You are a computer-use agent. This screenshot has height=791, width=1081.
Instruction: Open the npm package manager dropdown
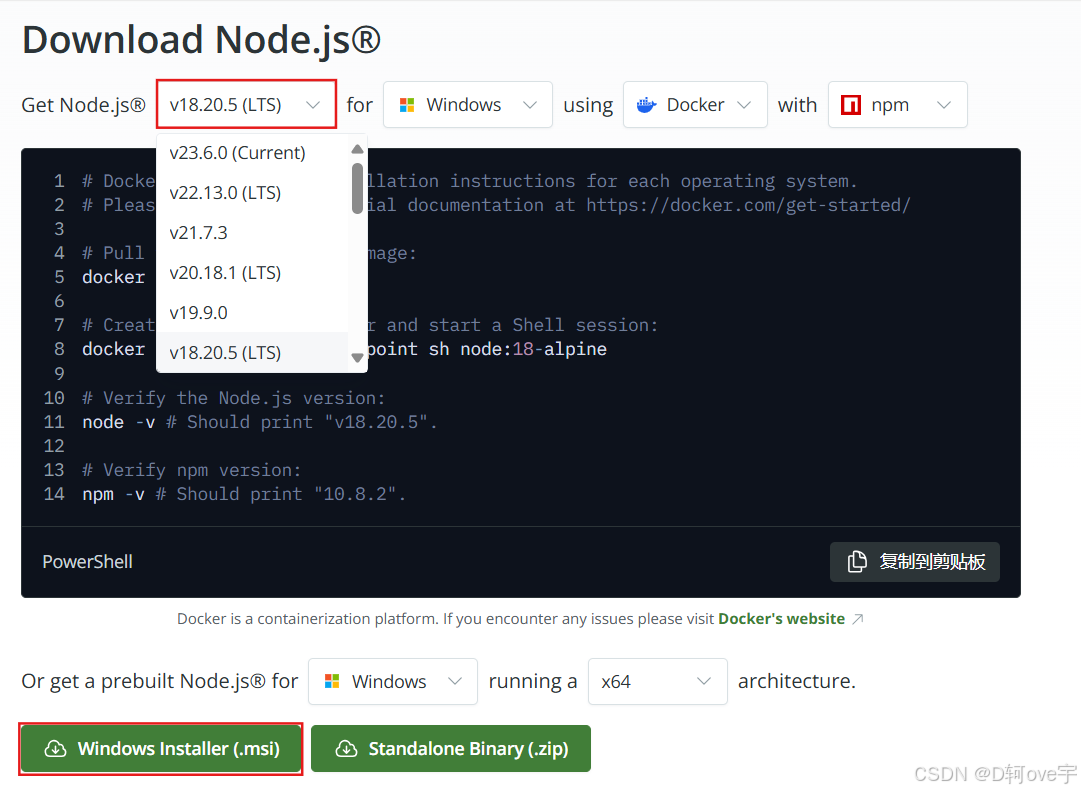898,104
